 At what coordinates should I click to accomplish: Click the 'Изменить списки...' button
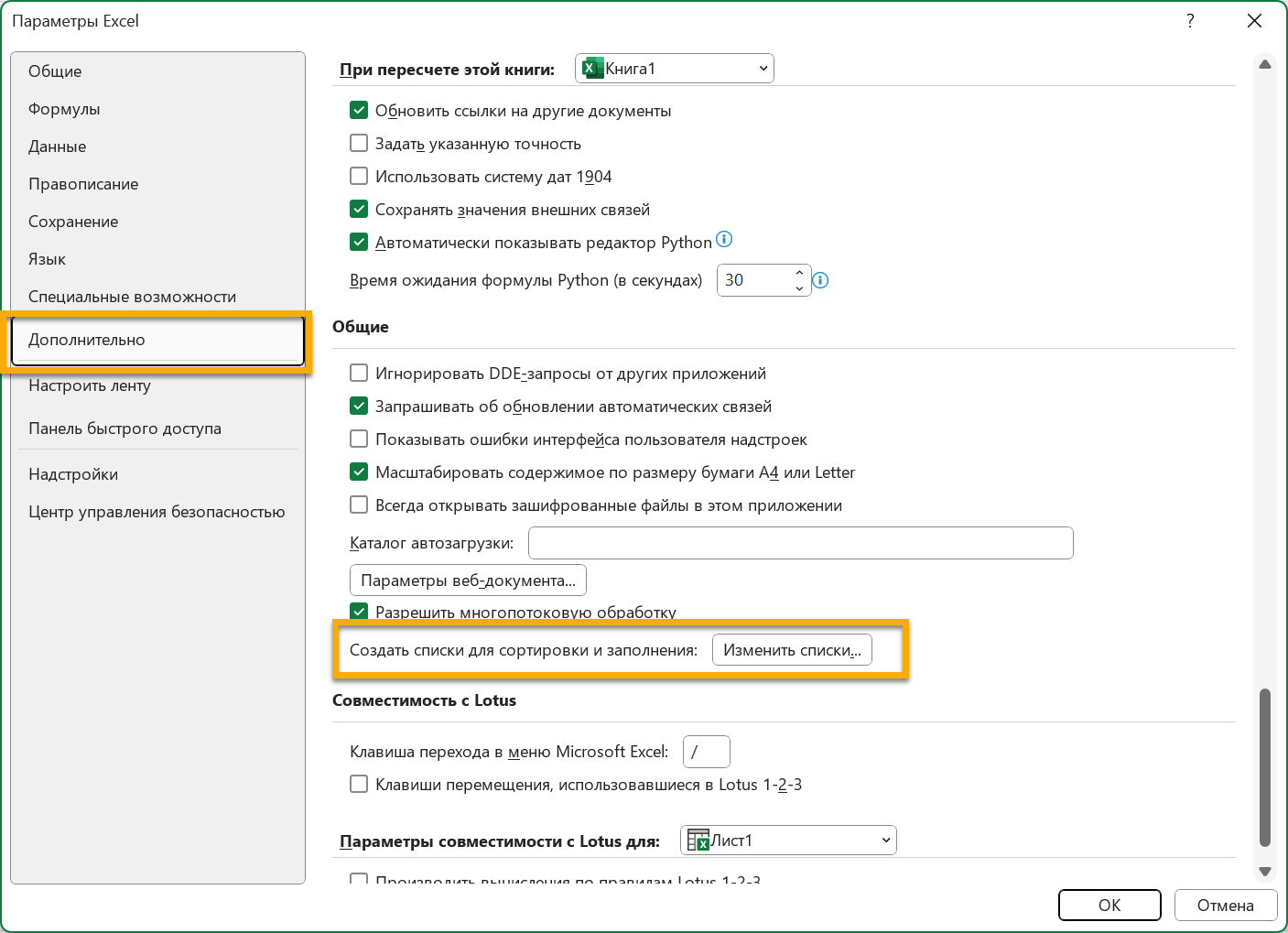pyautogui.click(x=792, y=650)
